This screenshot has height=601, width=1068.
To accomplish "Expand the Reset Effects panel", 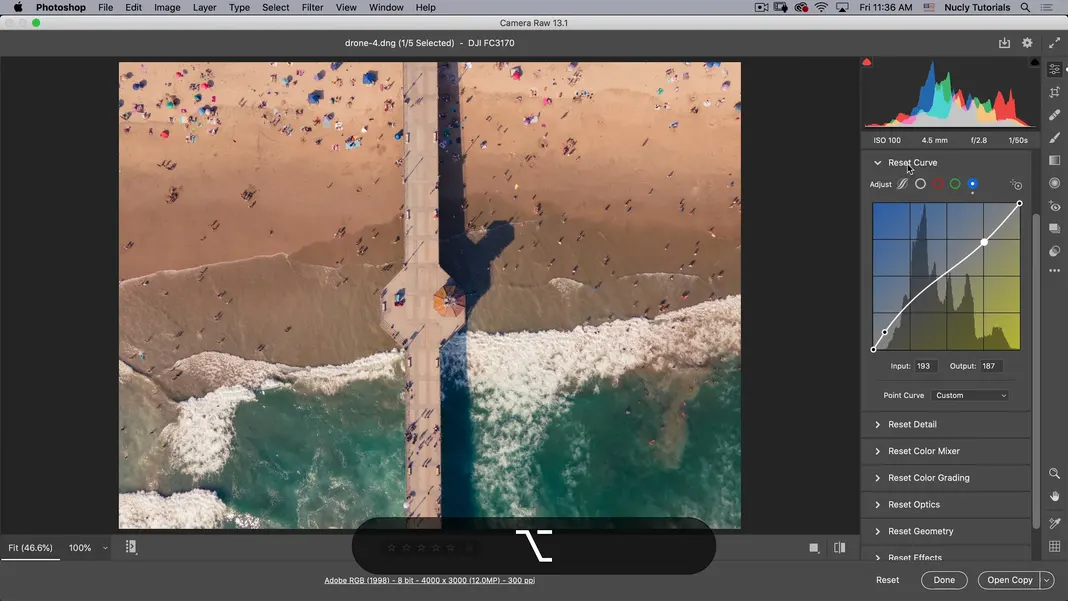I will click(877, 557).
